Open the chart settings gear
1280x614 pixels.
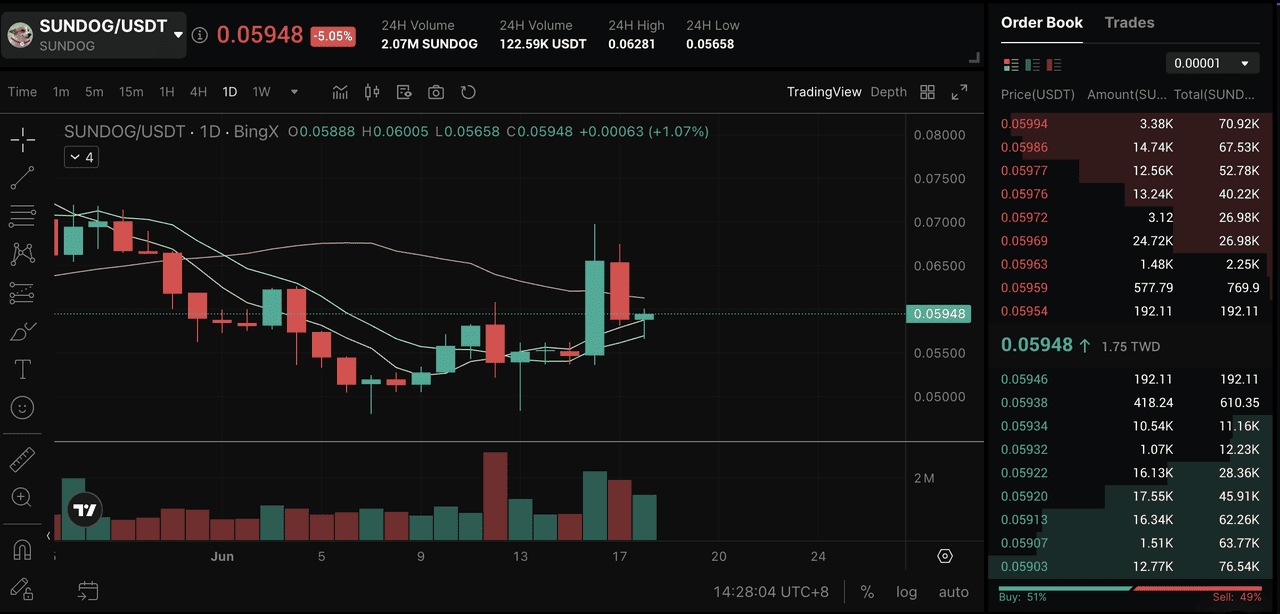point(945,556)
